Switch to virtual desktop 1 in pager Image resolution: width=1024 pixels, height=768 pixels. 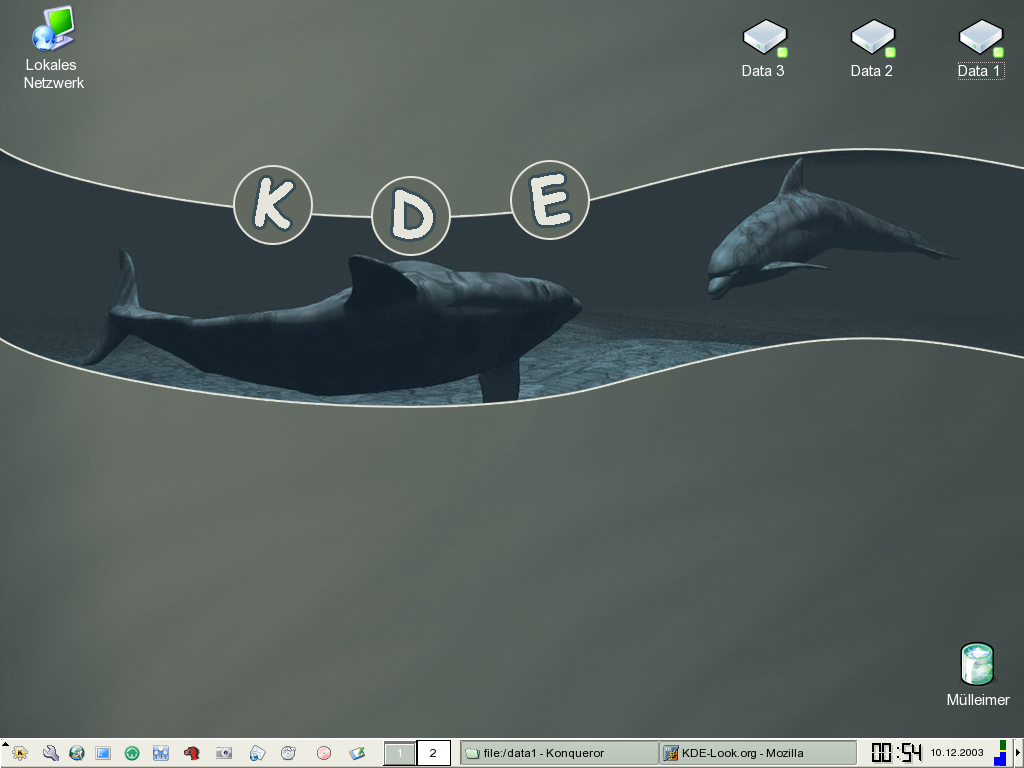[x=400, y=753]
